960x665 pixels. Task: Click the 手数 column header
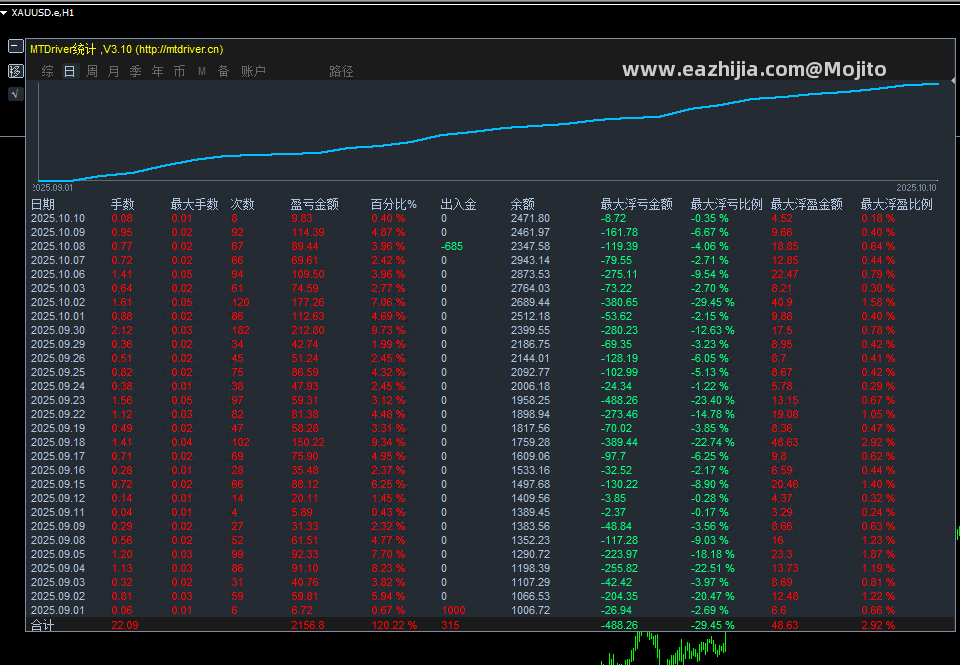(x=122, y=204)
